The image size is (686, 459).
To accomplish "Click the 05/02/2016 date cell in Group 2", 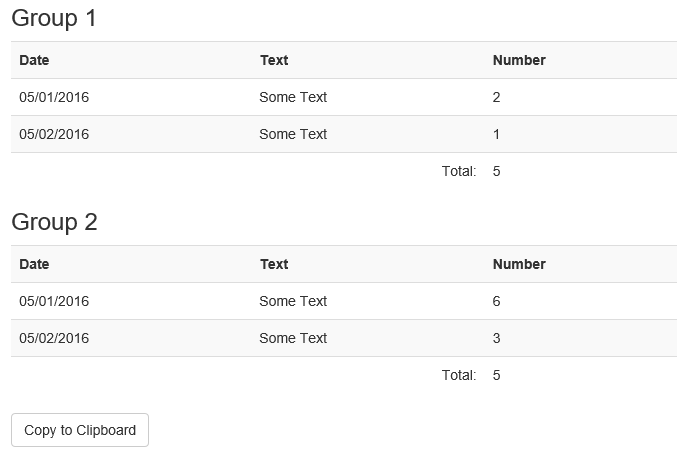I will (54, 338).
